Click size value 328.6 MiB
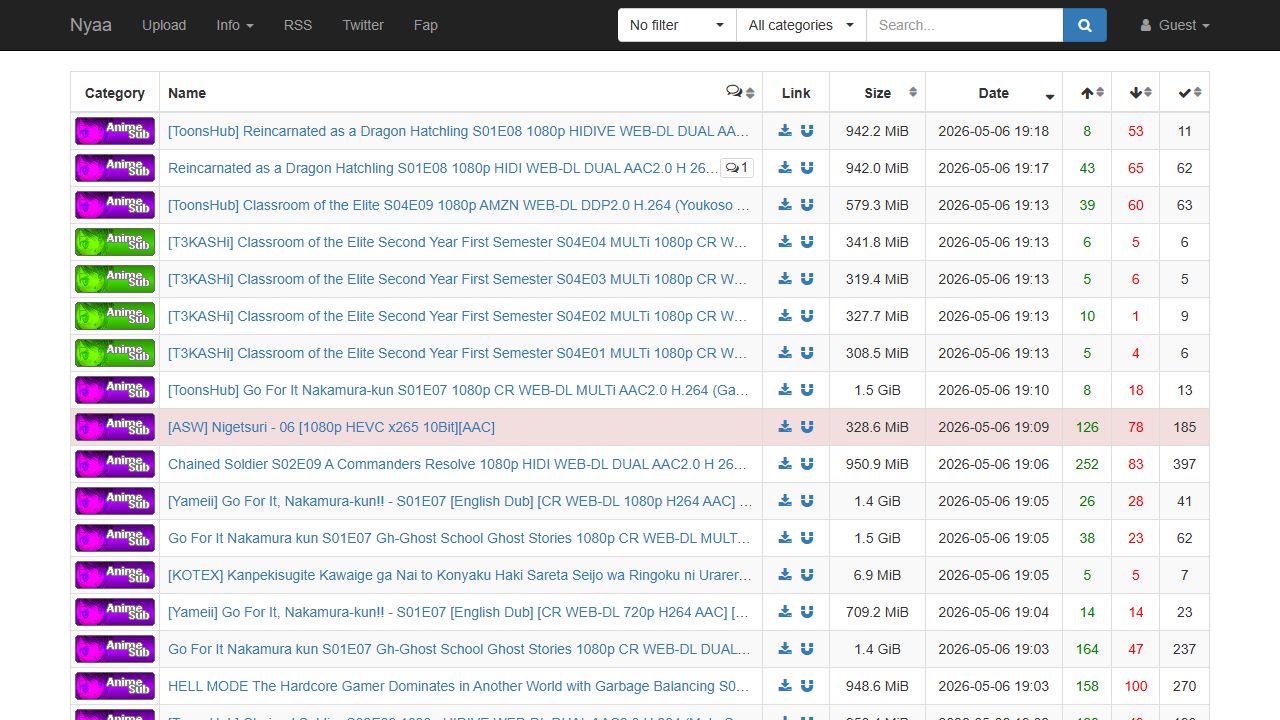This screenshot has height=720, width=1280. pos(877,427)
